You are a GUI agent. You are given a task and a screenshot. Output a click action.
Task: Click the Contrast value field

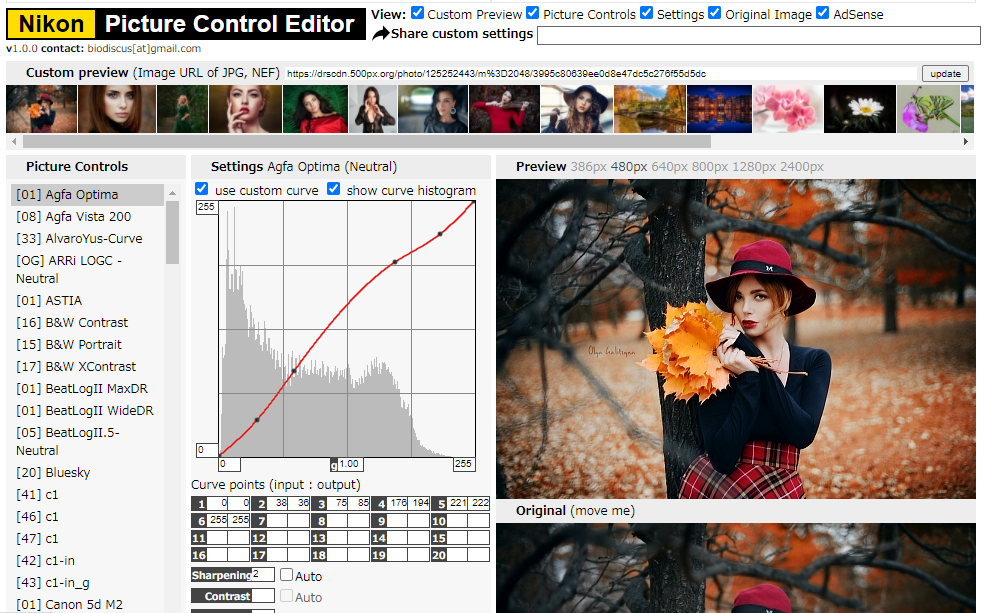[x=263, y=596]
